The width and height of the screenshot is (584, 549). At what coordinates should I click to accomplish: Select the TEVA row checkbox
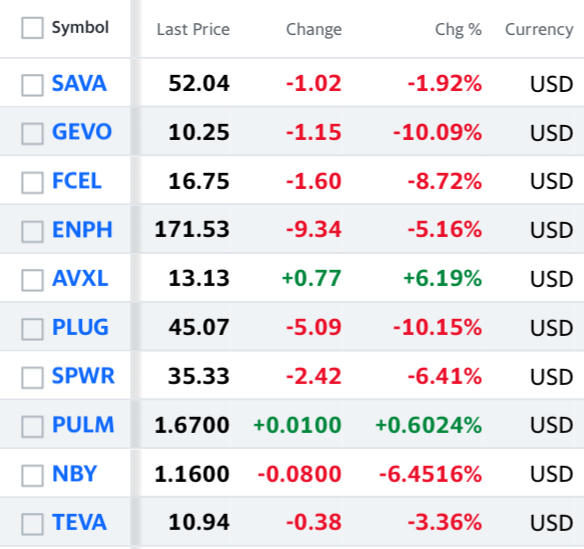click(32, 524)
